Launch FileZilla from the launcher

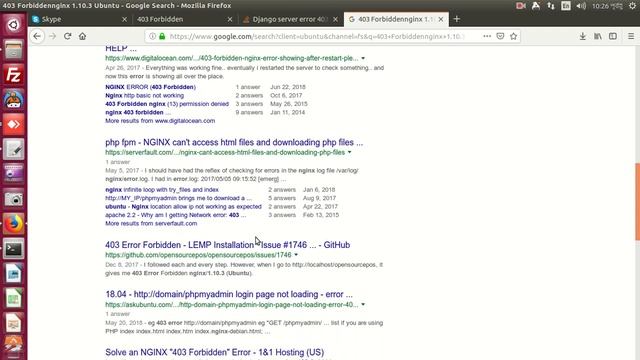point(13,75)
